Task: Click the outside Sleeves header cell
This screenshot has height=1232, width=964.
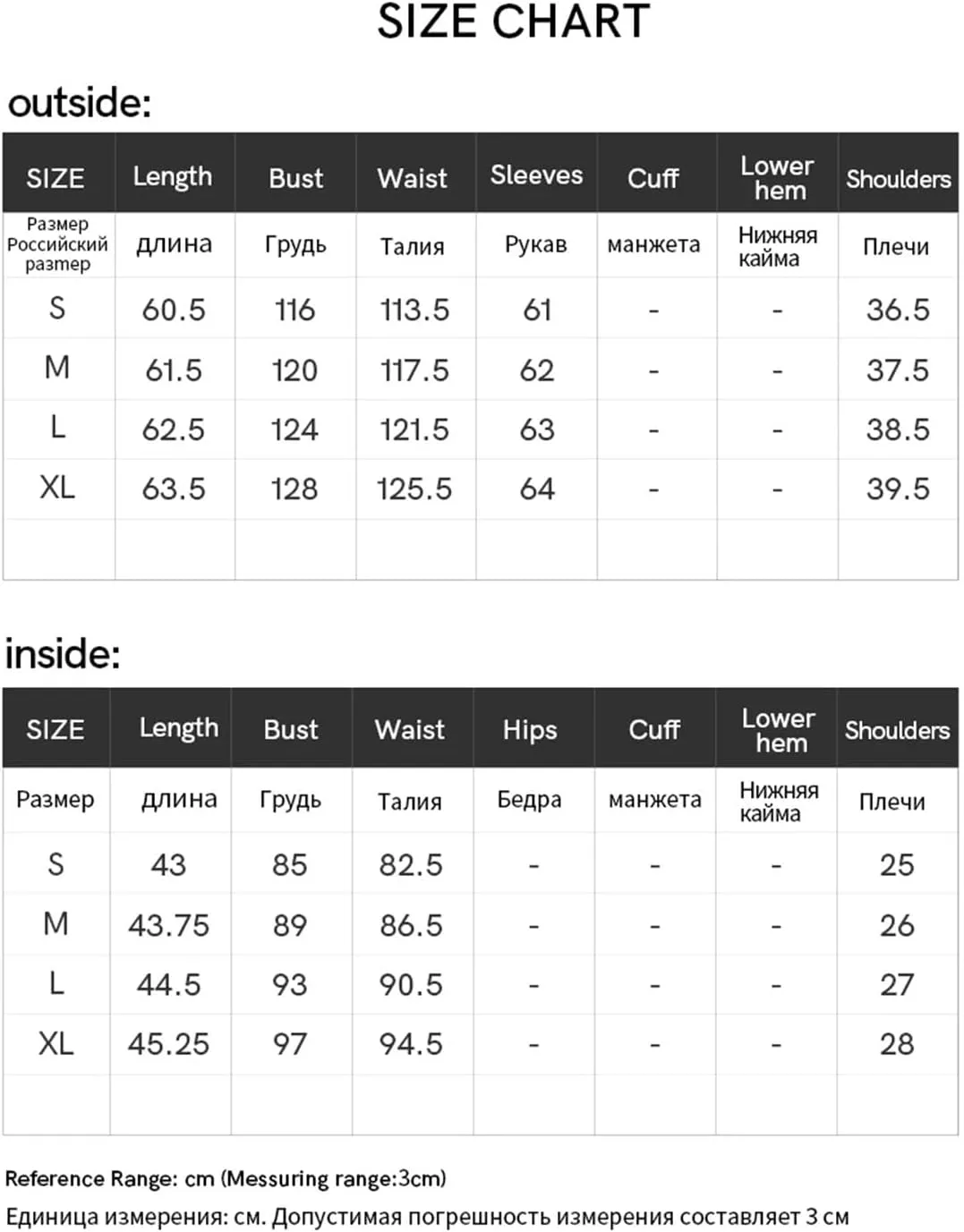Action: click(x=536, y=174)
